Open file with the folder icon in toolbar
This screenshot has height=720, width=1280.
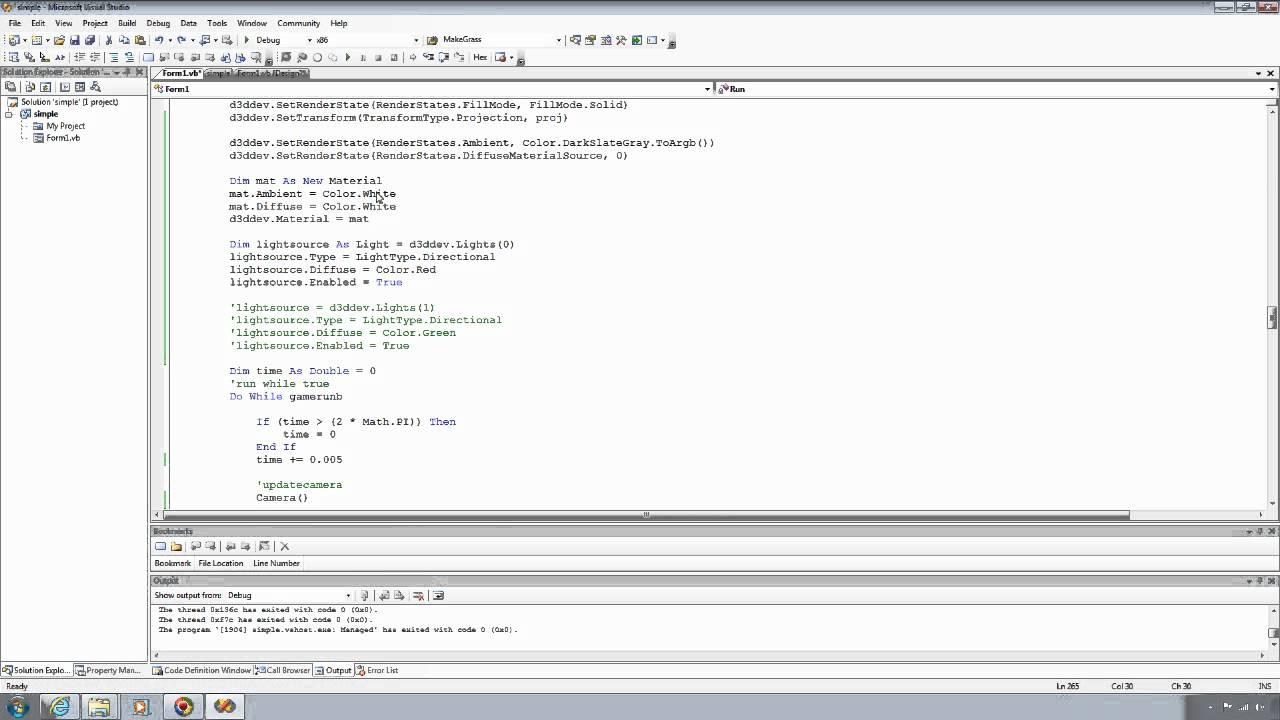pos(59,40)
